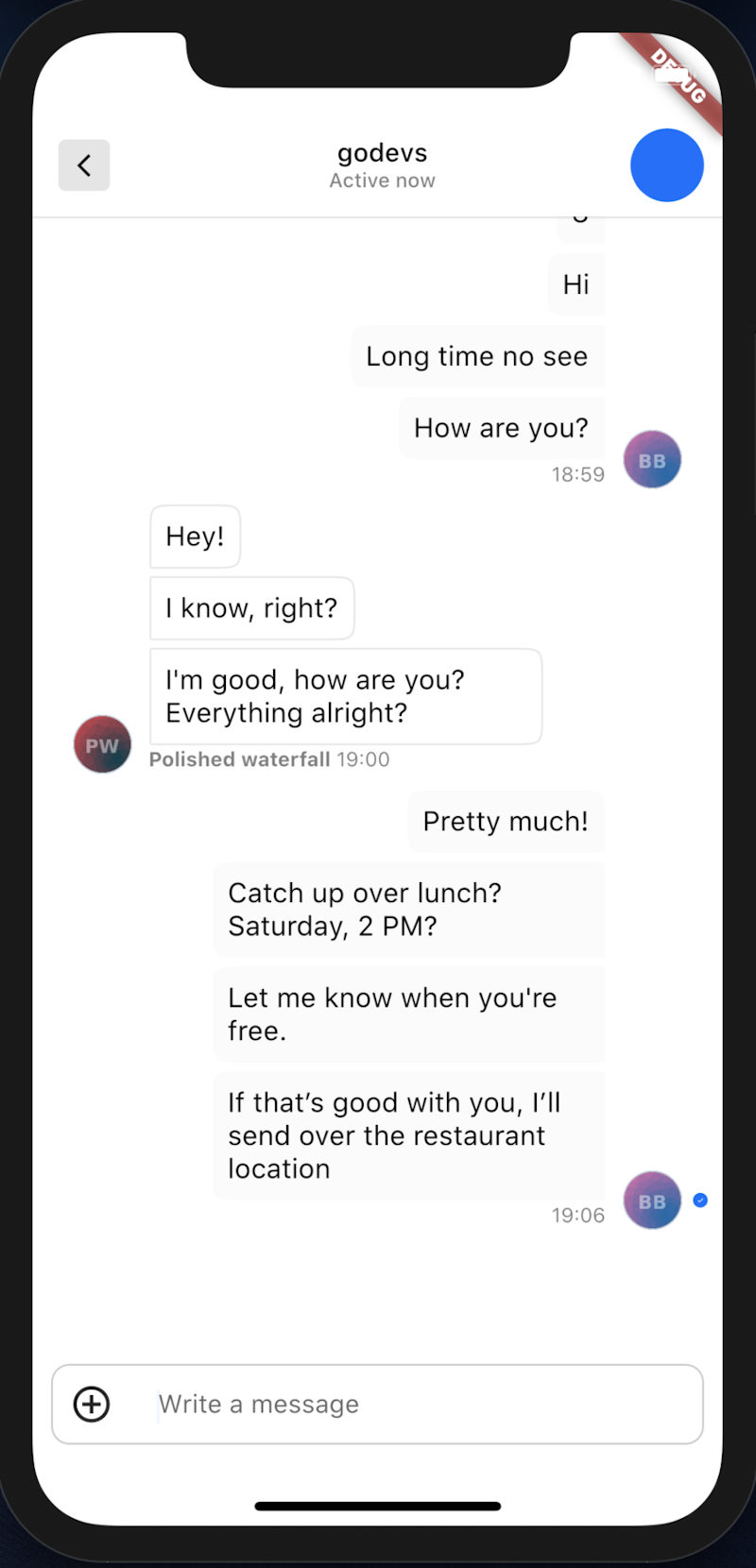Tap the BB avatar beside 19:06

652,1201
